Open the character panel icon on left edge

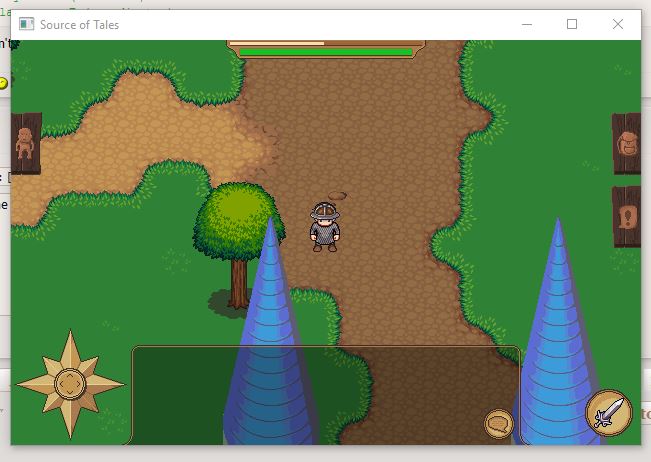click(26, 143)
